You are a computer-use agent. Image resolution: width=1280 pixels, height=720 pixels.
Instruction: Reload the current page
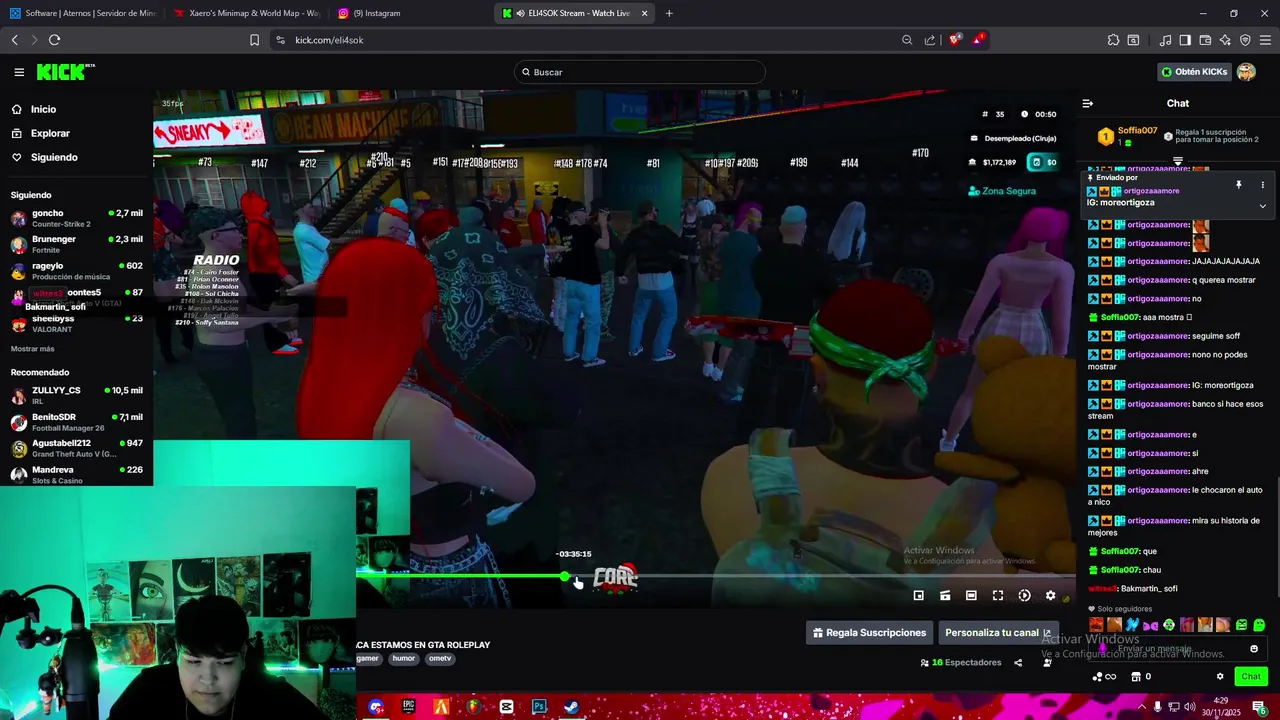pyautogui.click(x=54, y=40)
